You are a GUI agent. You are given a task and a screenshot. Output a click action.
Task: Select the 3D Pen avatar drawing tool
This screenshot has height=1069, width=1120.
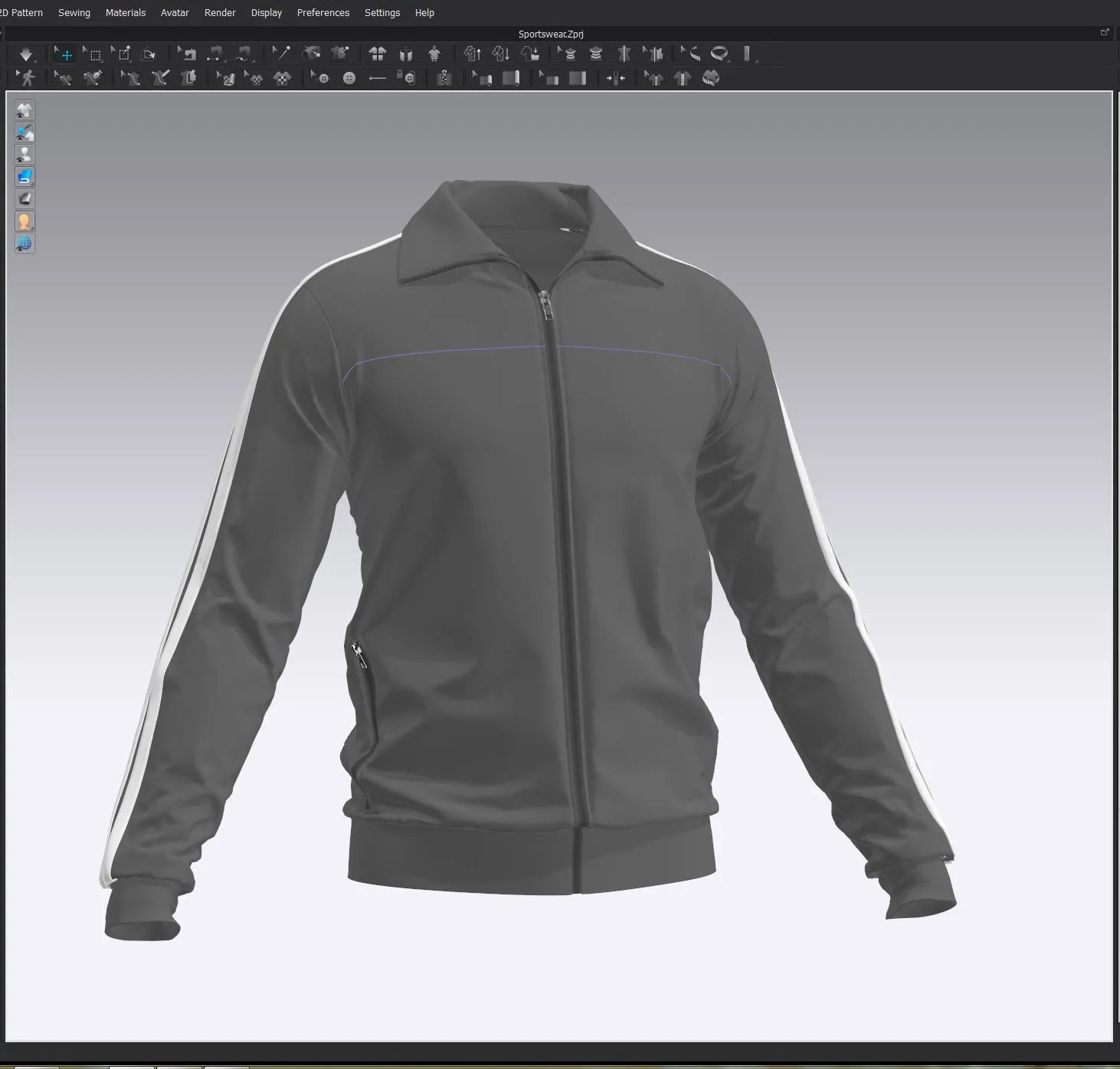click(159, 78)
